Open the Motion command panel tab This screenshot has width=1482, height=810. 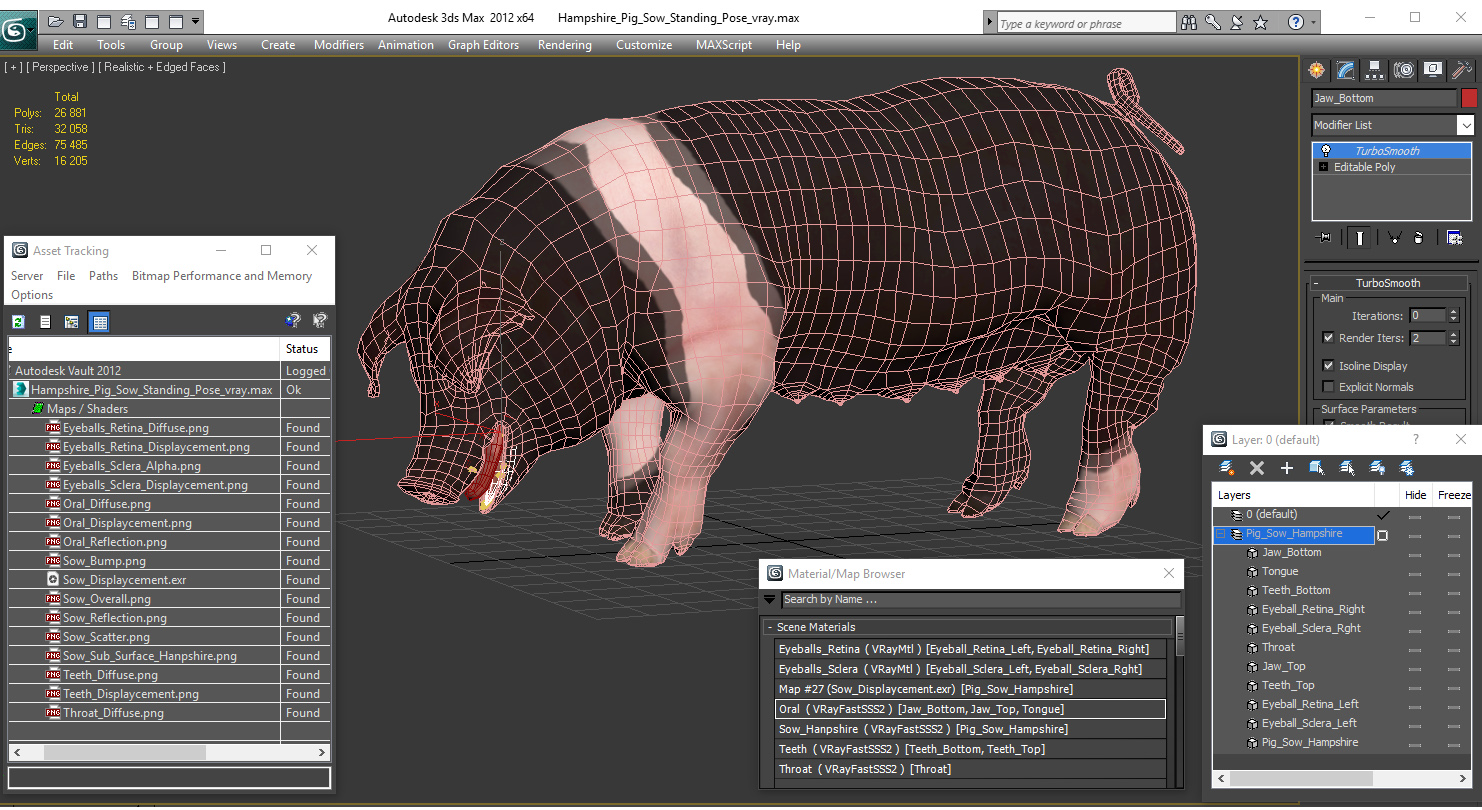pos(1404,69)
